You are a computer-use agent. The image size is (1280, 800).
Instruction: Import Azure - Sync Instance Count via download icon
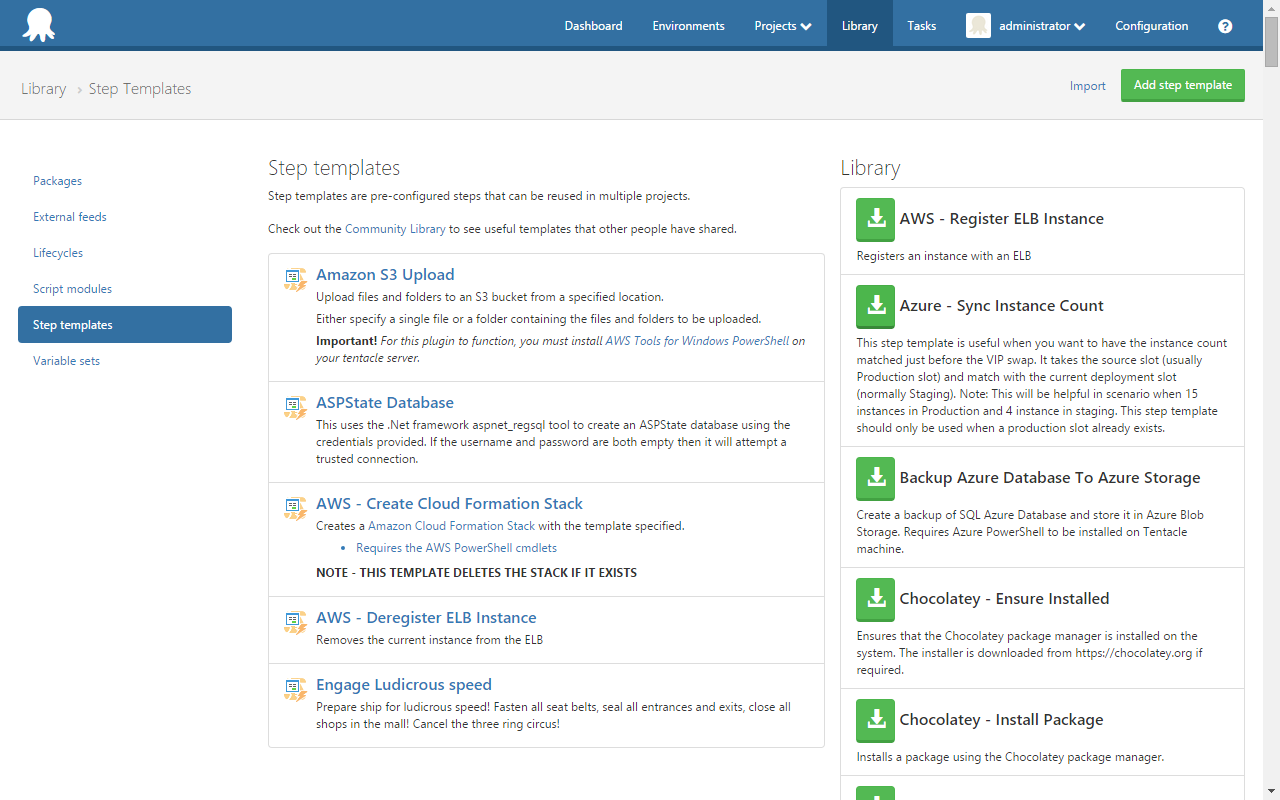pos(876,307)
